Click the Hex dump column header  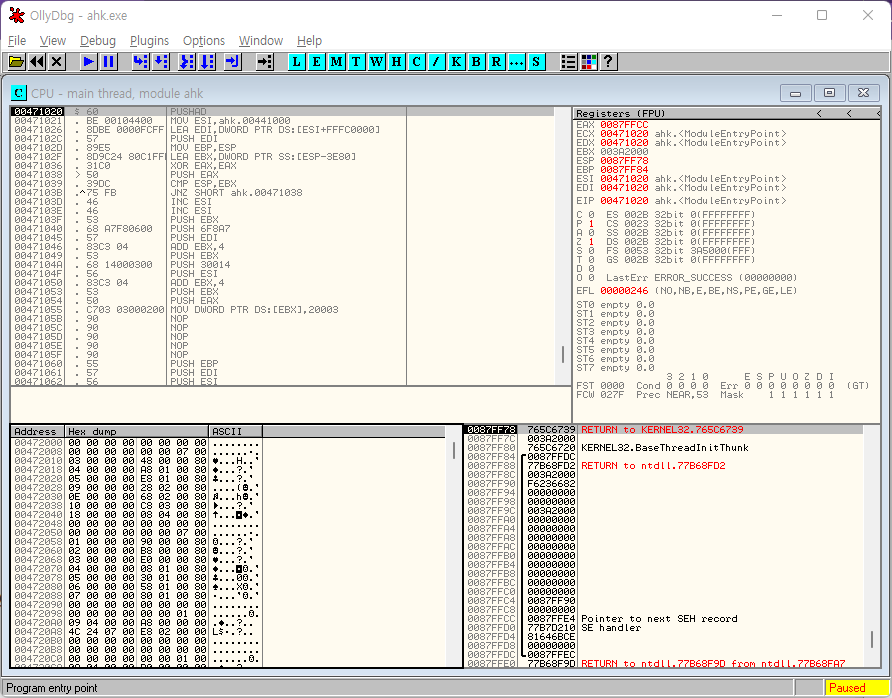click(x=137, y=431)
